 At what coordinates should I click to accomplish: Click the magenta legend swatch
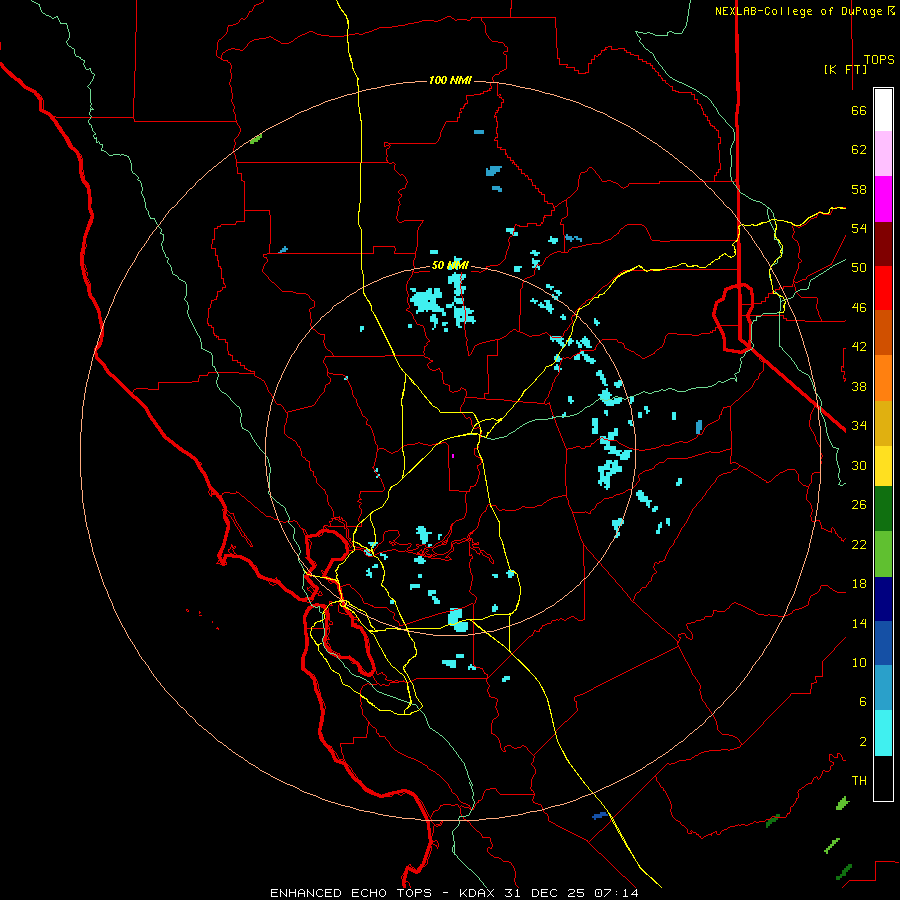pyautogui.click(x=883, y=199)
